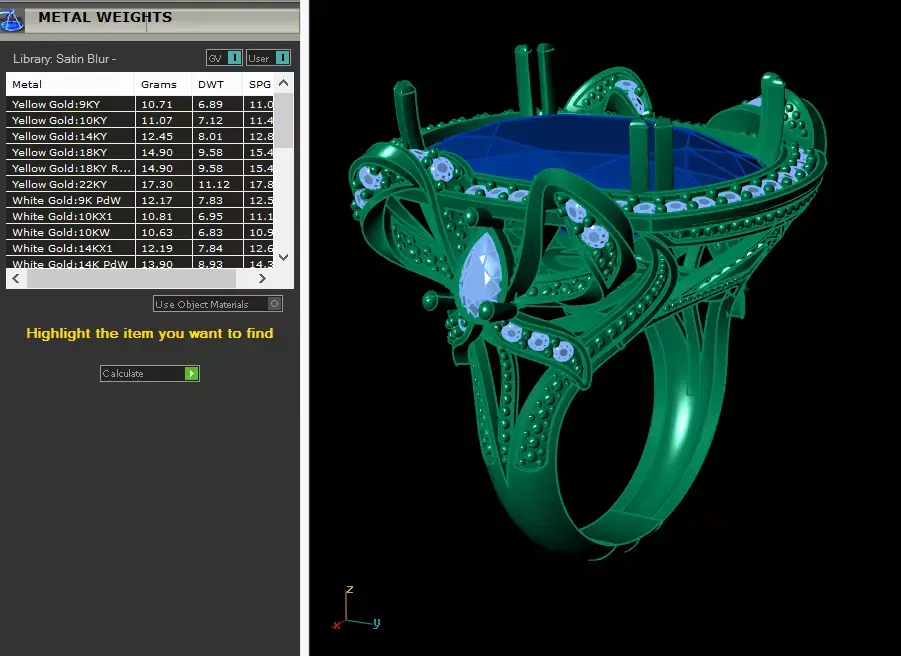Select the White Gold:9K PdW row
Screen dimensions: 901x656
pos(140,200)
